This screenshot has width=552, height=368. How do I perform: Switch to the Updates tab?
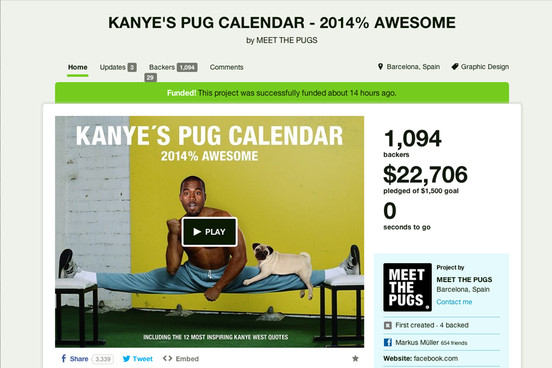pos(118,67)
